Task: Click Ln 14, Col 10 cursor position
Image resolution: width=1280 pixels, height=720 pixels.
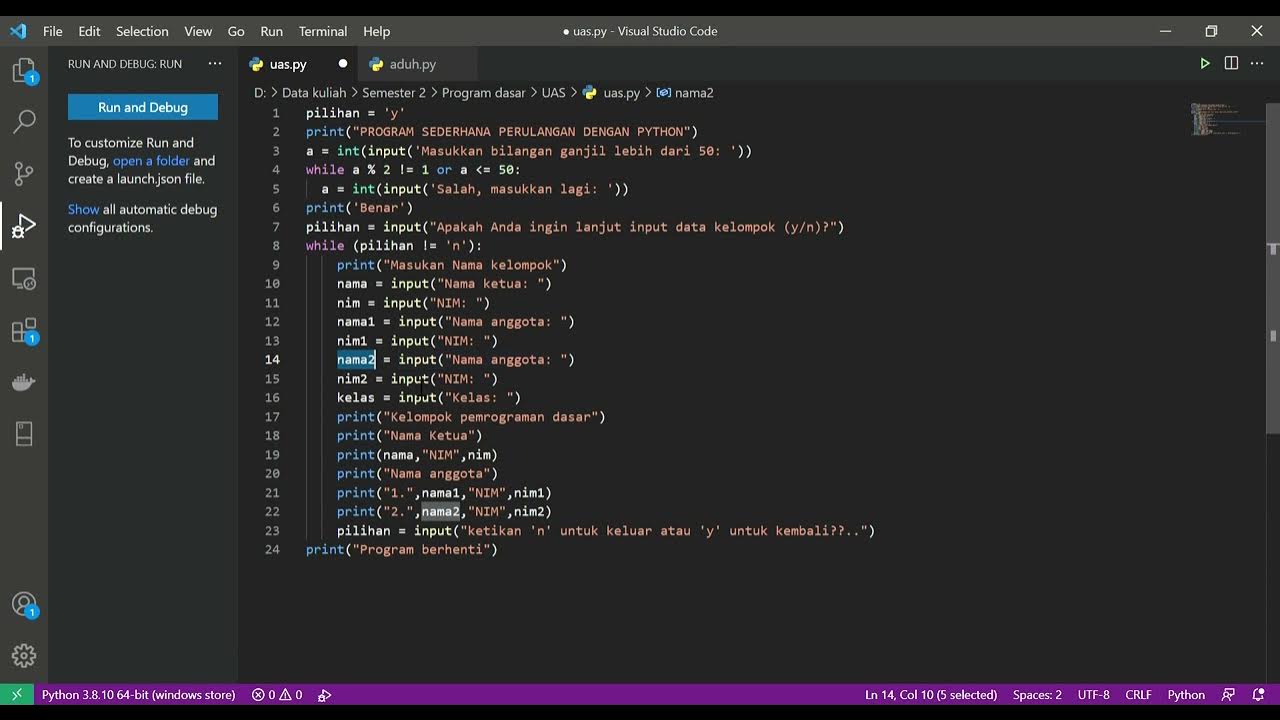Action: click(930, 694)
